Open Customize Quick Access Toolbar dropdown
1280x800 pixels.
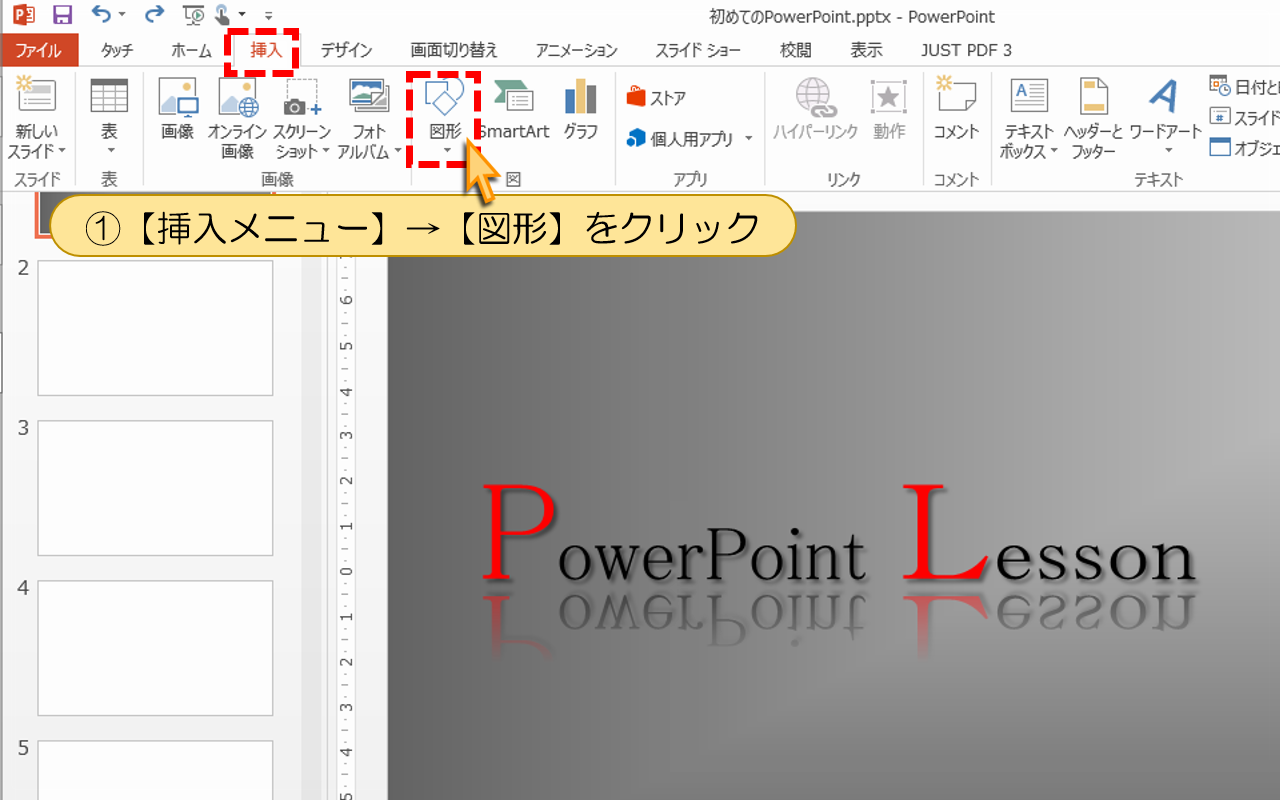coord(269,16)
